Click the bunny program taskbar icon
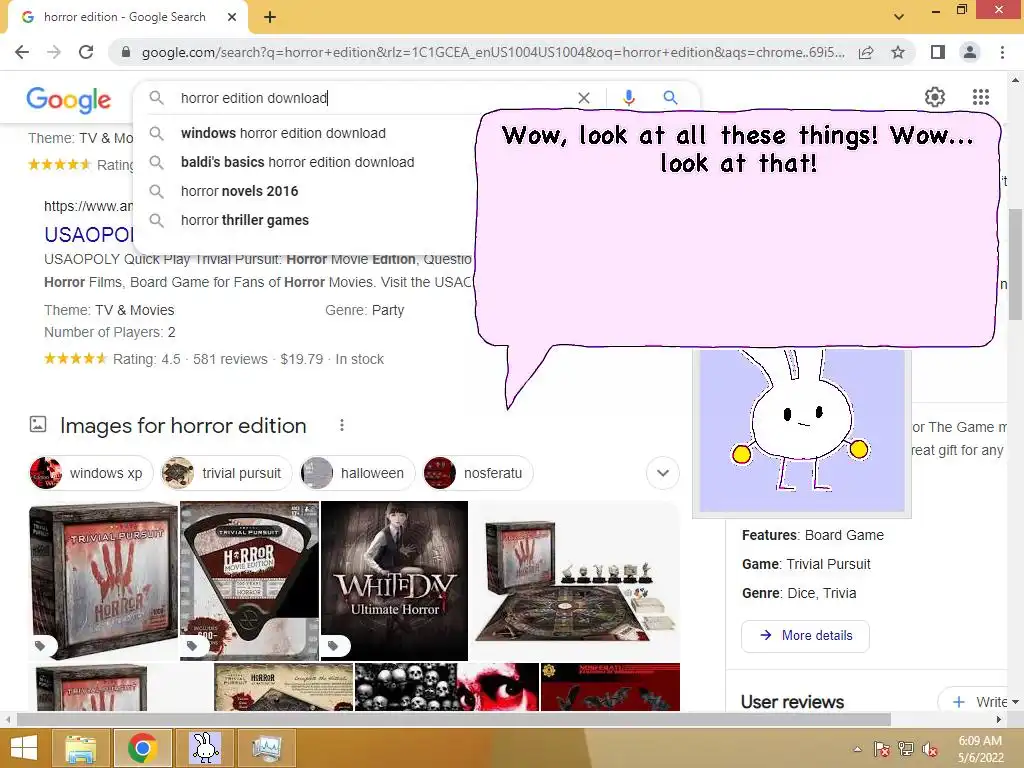This screenshot has width=1024, height=768. (205, 748)
